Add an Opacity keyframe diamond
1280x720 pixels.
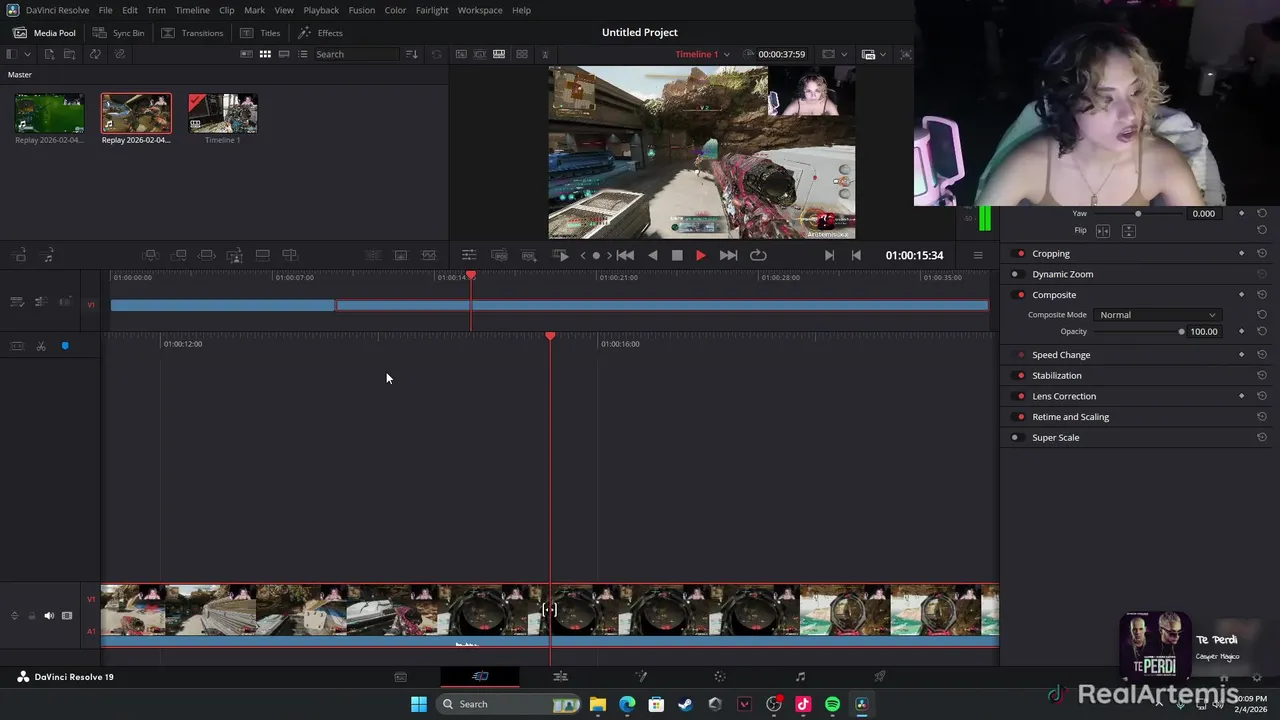tap(1242, 331)
